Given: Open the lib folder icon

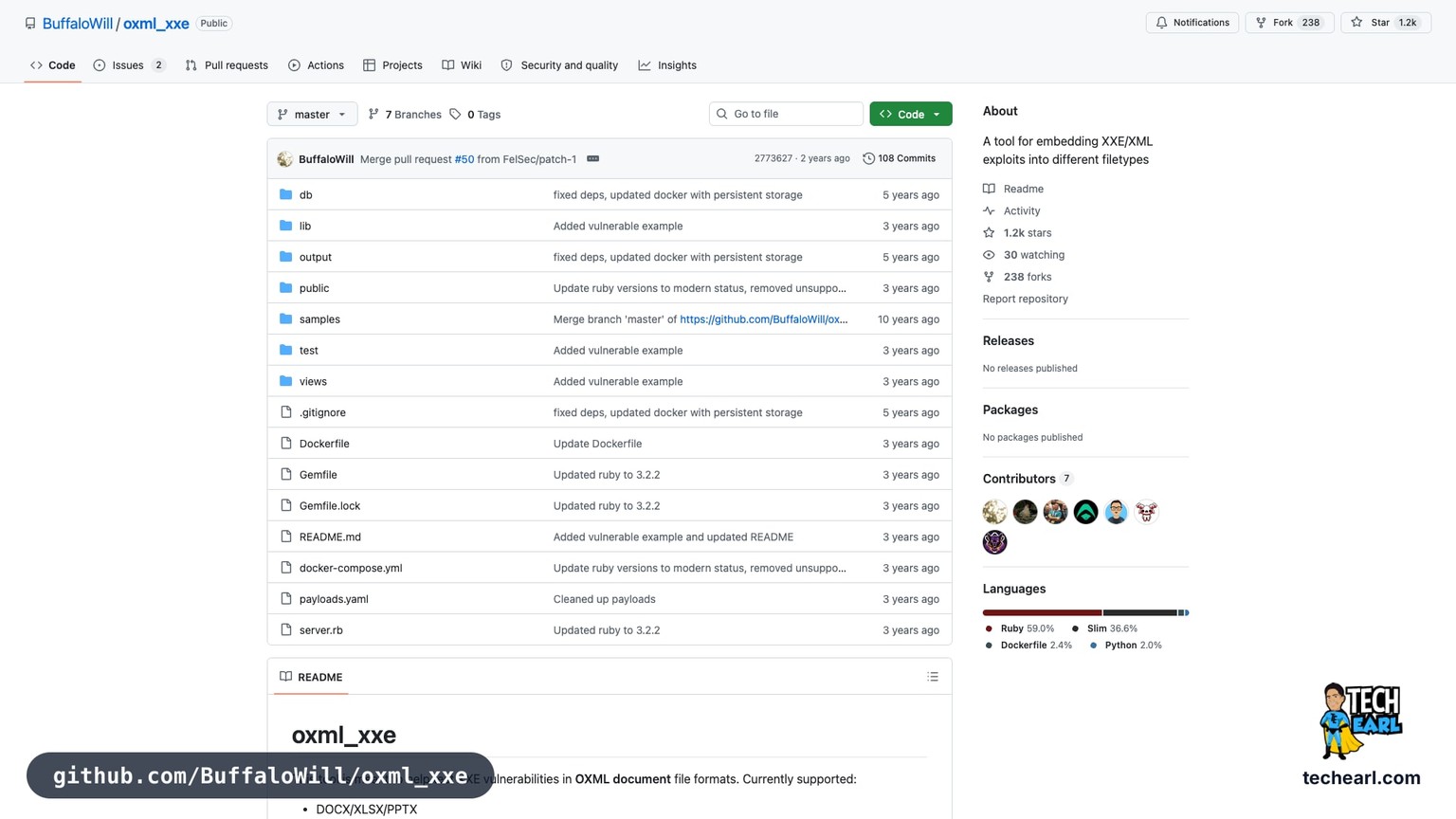Looking at the screenshot, I should (x=286, y=226).
